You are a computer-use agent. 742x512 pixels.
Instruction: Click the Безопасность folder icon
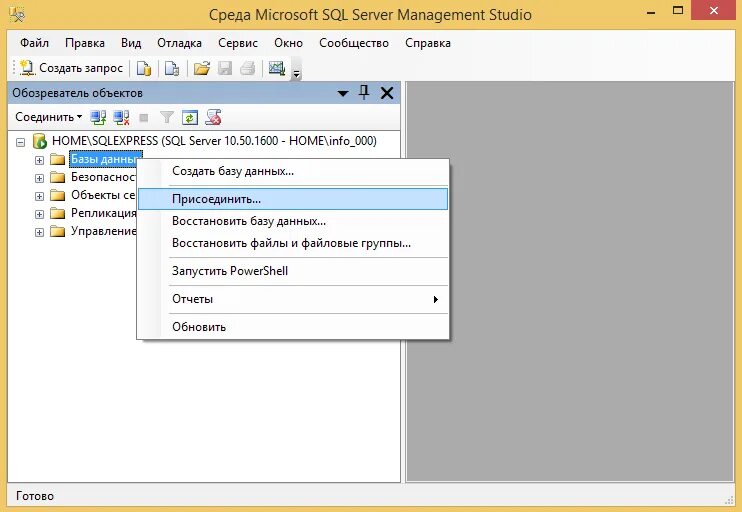(57, 177)
